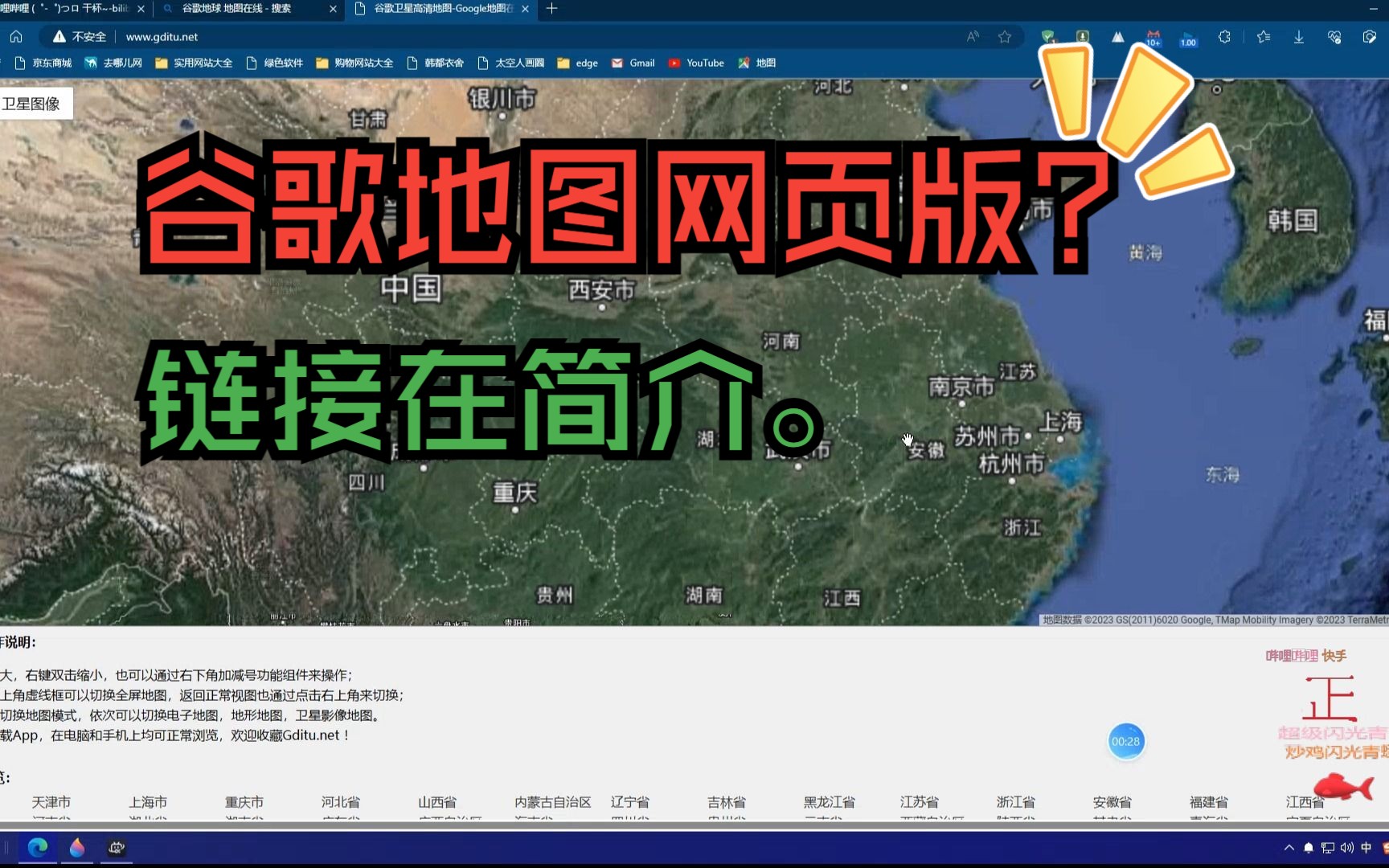Open the green shield extension icon
Screen dimensions: 1389x868
1048,37
